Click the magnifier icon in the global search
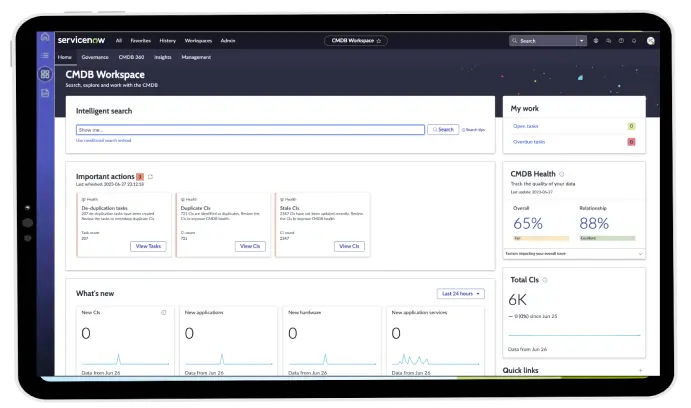 click(x=514, y=41)
